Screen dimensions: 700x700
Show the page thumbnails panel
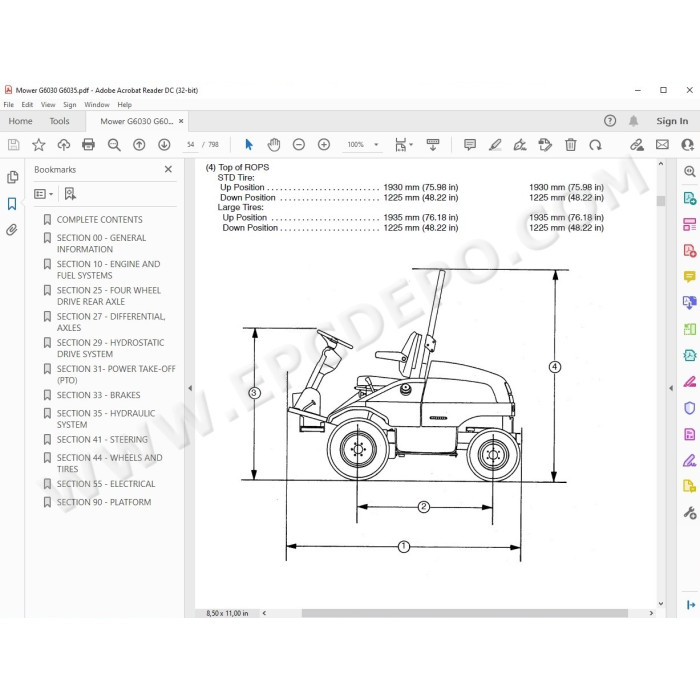[x=12, y=177]
